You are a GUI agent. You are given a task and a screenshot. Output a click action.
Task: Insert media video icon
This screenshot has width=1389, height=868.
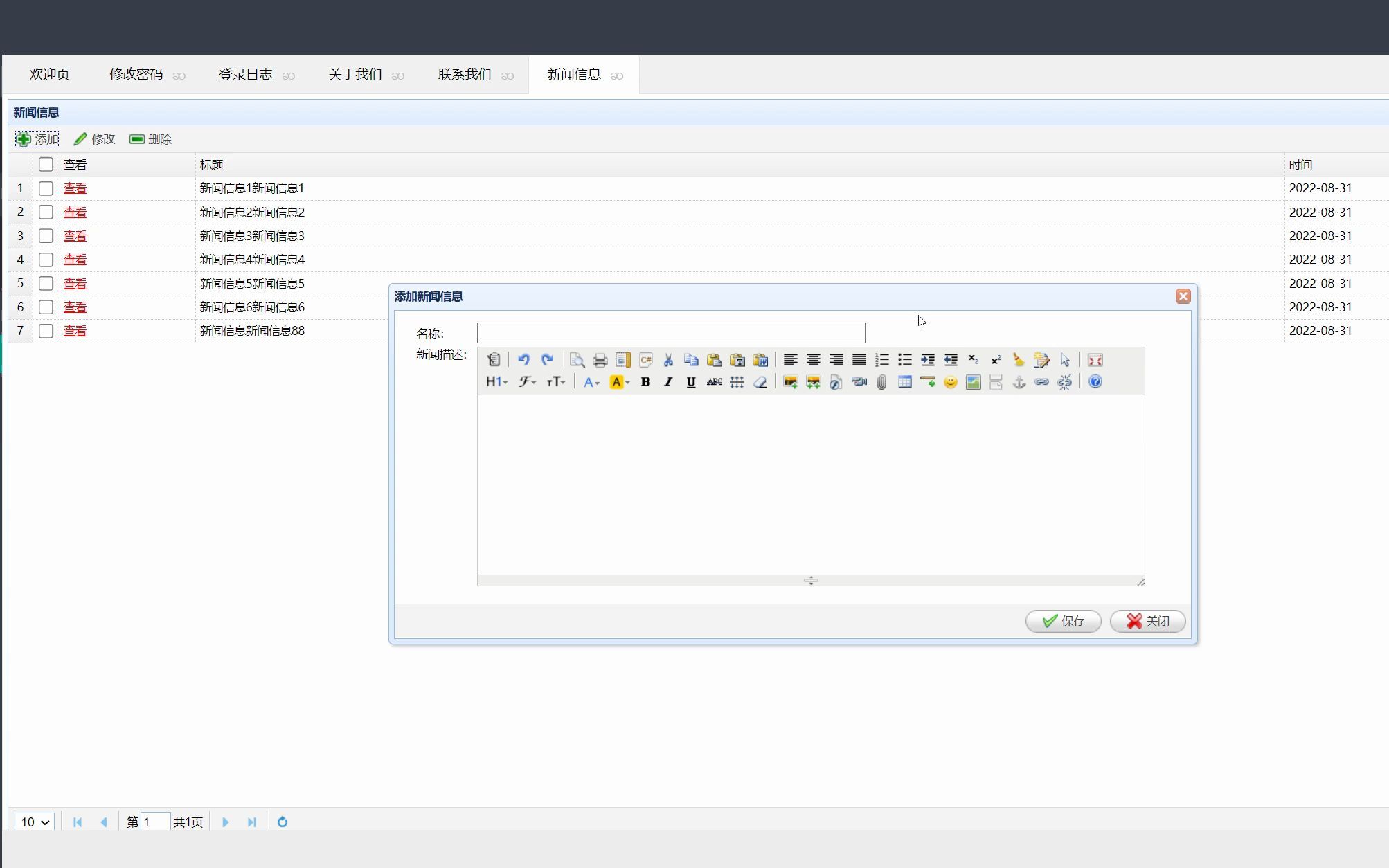coord(859,382)
